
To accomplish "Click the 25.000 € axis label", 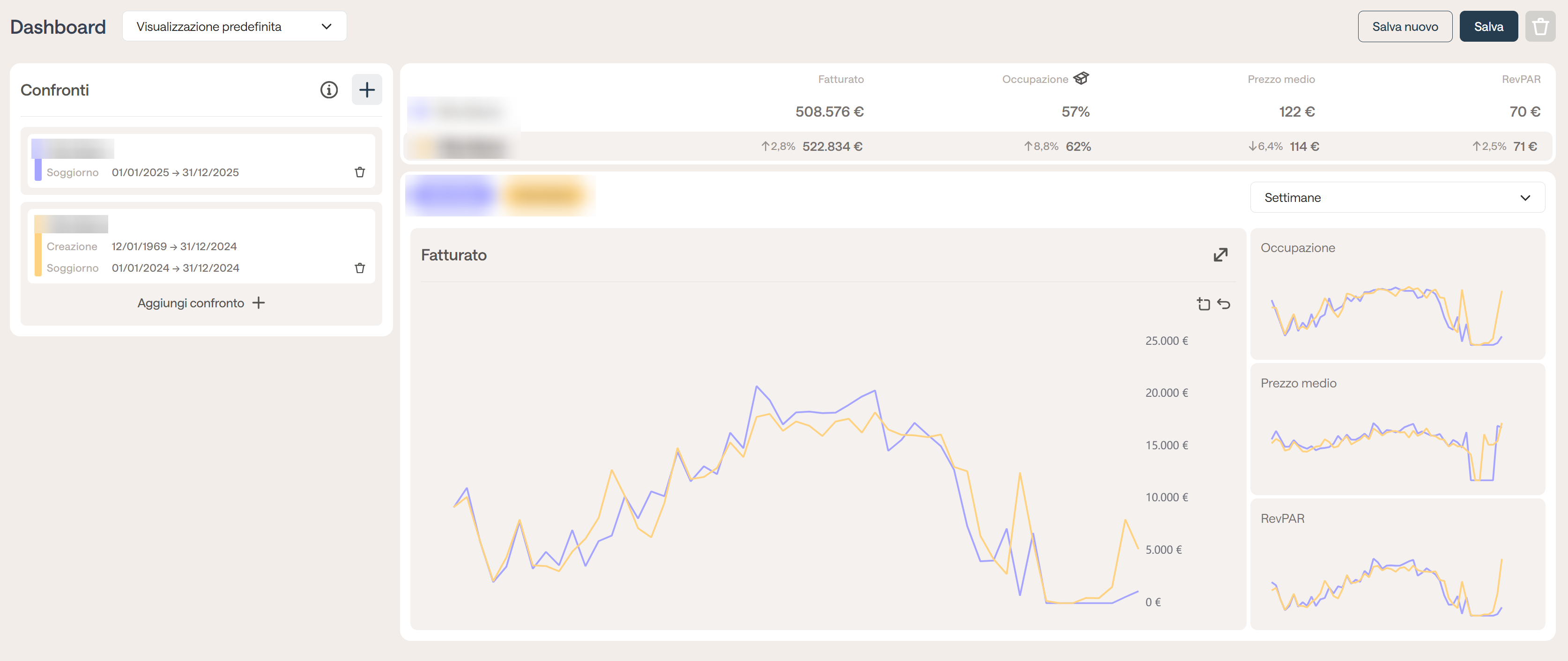I will coord(1166,341).
